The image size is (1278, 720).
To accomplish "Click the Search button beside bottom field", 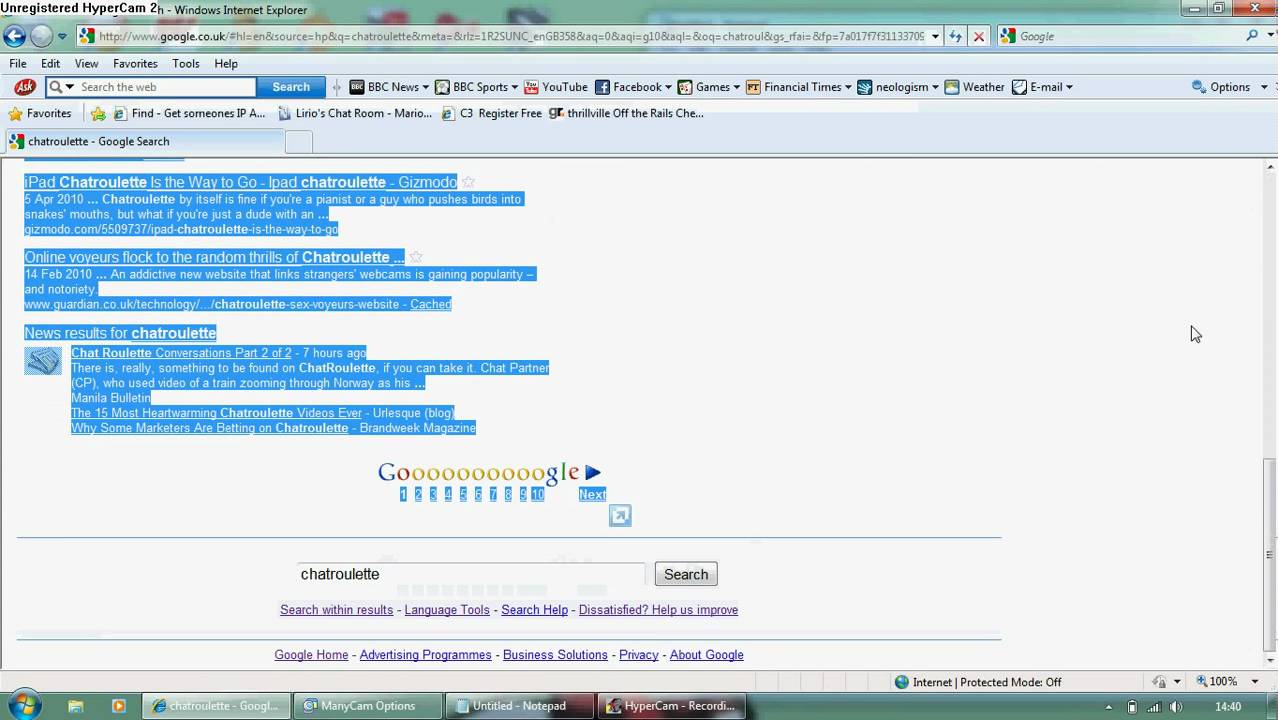I will 686,574.
